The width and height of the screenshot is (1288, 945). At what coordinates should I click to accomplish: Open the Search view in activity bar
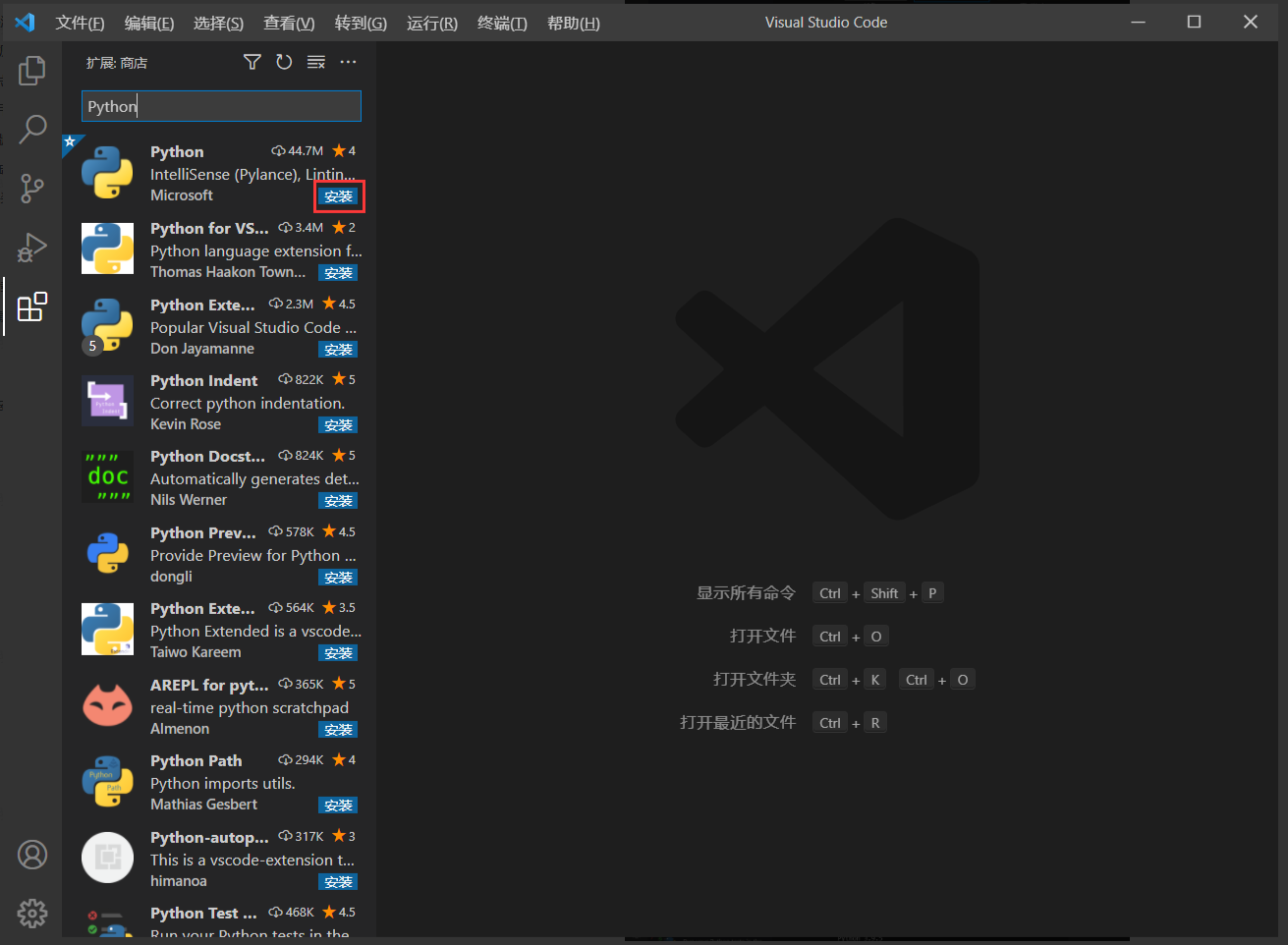[x=32, y=129]
